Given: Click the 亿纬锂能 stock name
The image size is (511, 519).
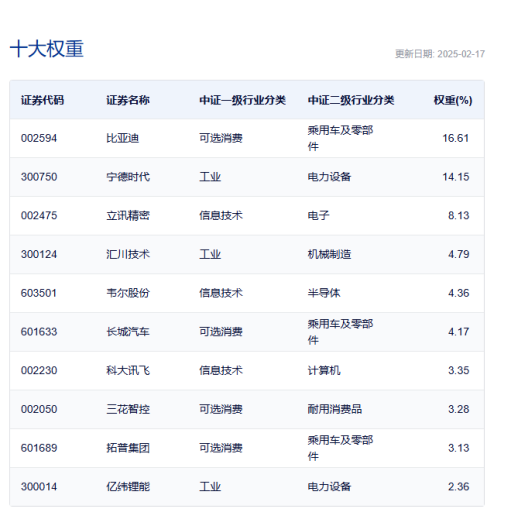Looking at the screenshot, I should pos(128,487).
